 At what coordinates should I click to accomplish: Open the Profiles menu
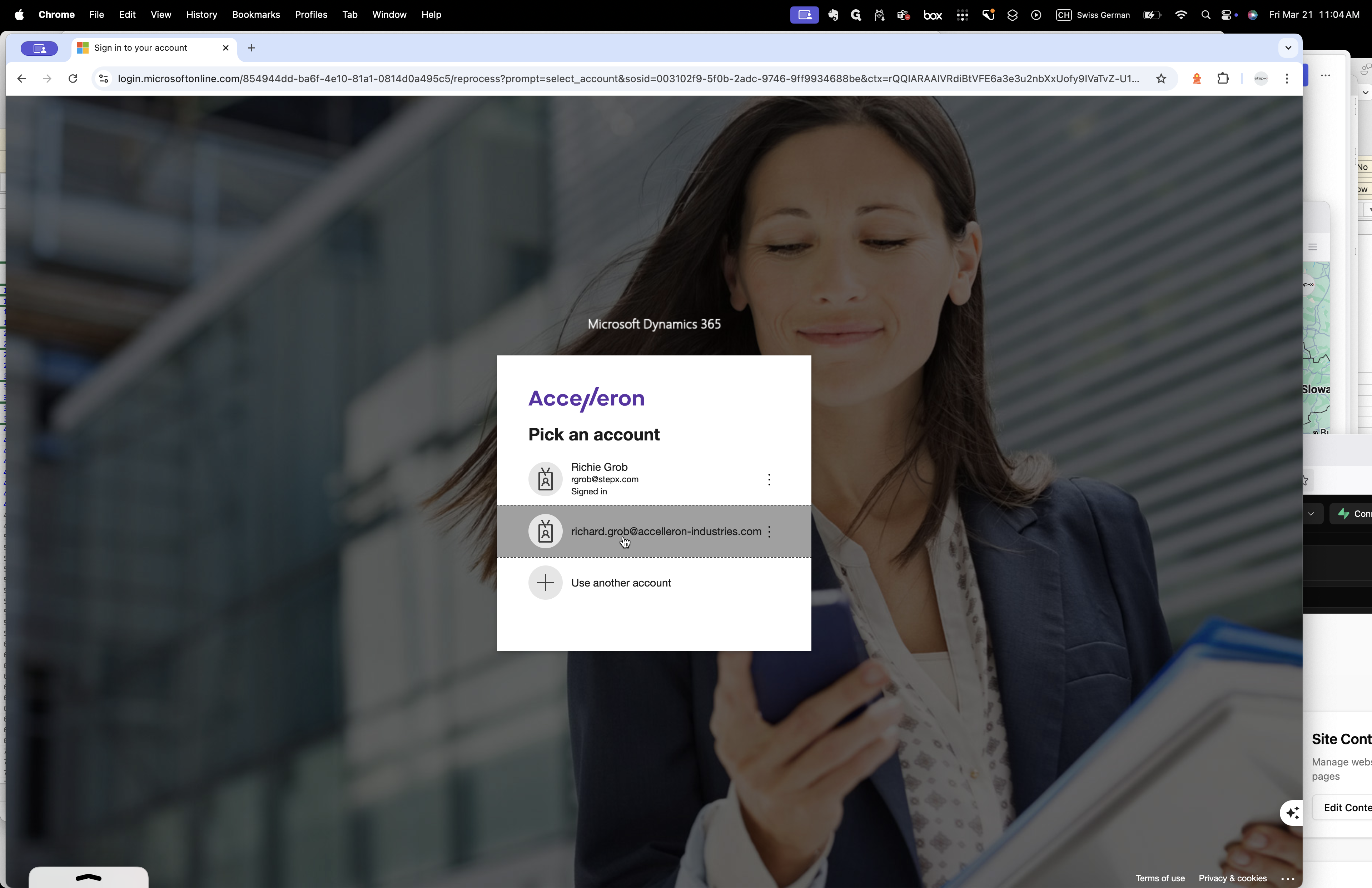[311, 14]
